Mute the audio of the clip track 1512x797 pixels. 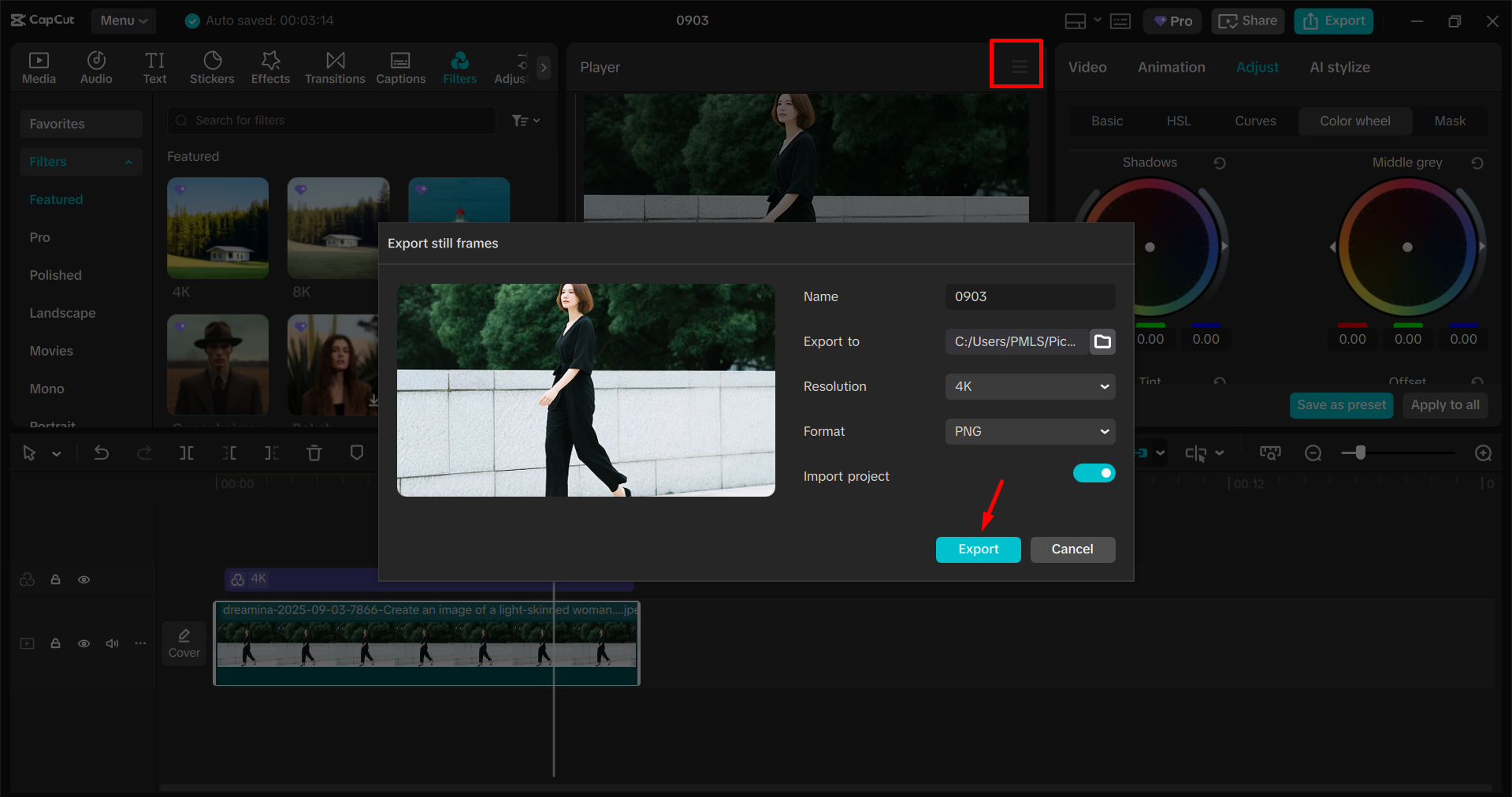112,643
